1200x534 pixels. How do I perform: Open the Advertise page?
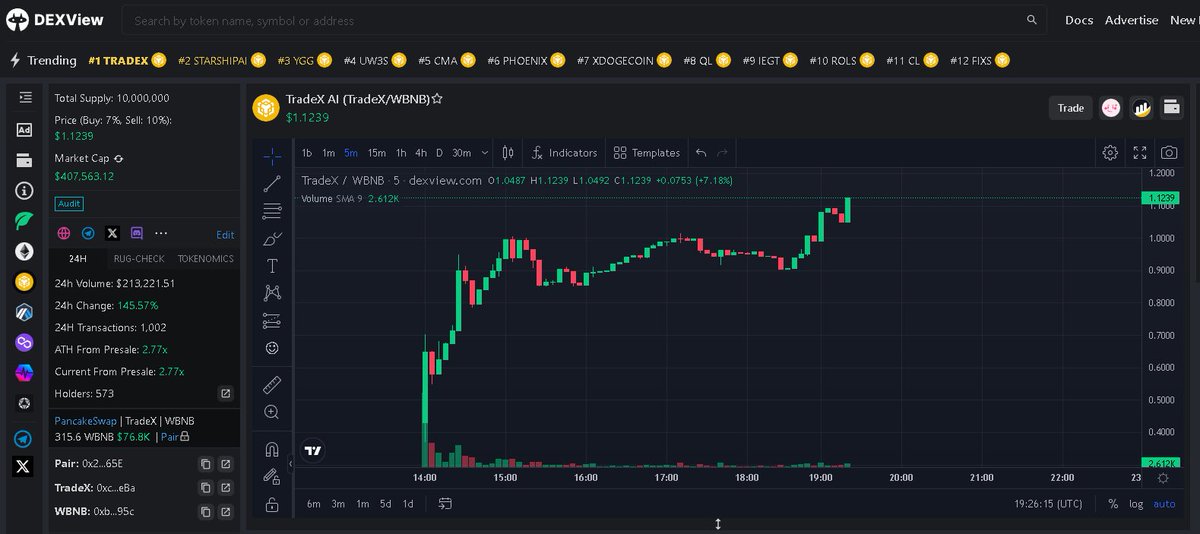click(1131, 20)
